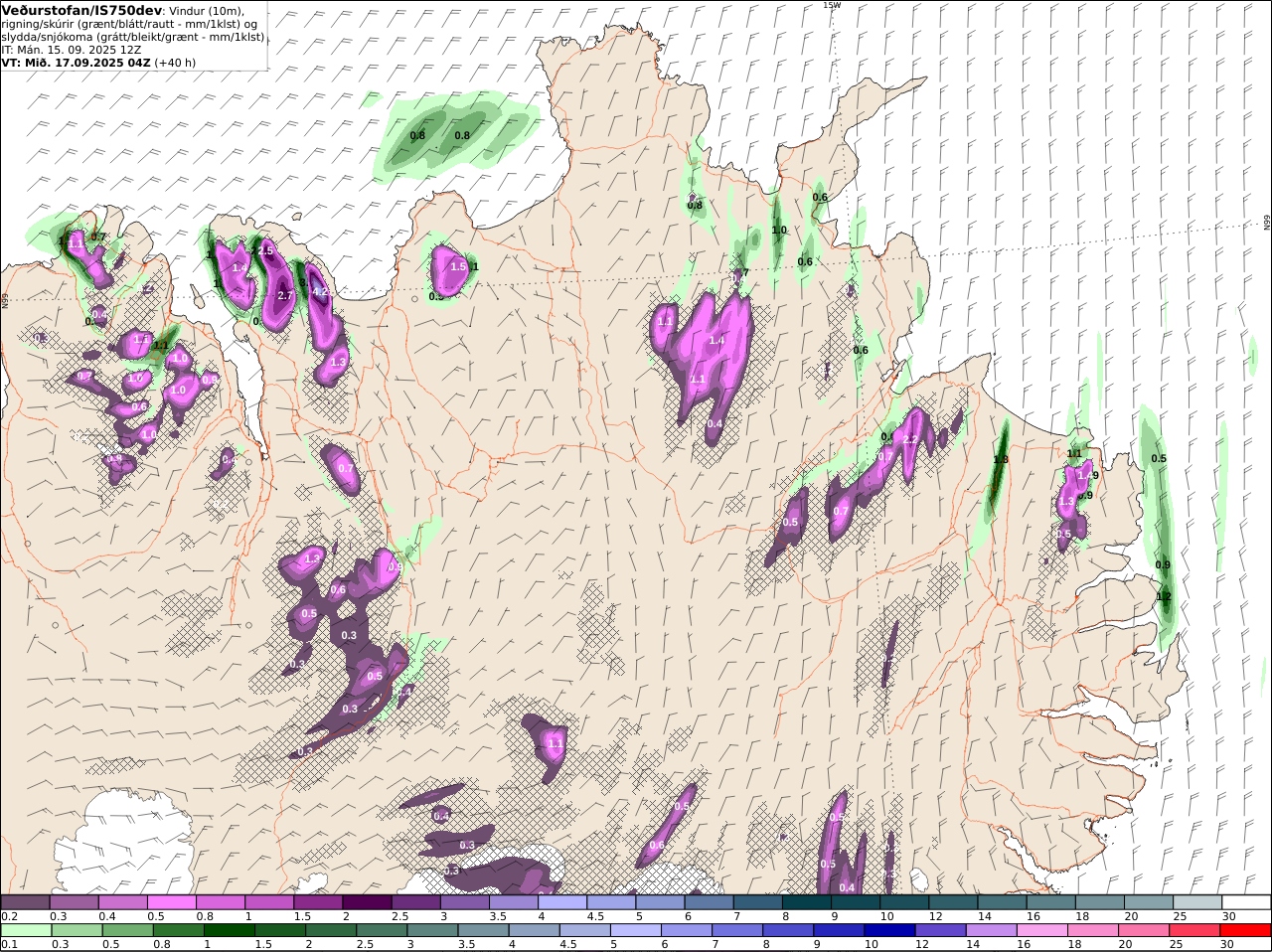Select the lower legend swatch labeled 0.5
The image size is (1272, 952).
click(x=128, y=930)
